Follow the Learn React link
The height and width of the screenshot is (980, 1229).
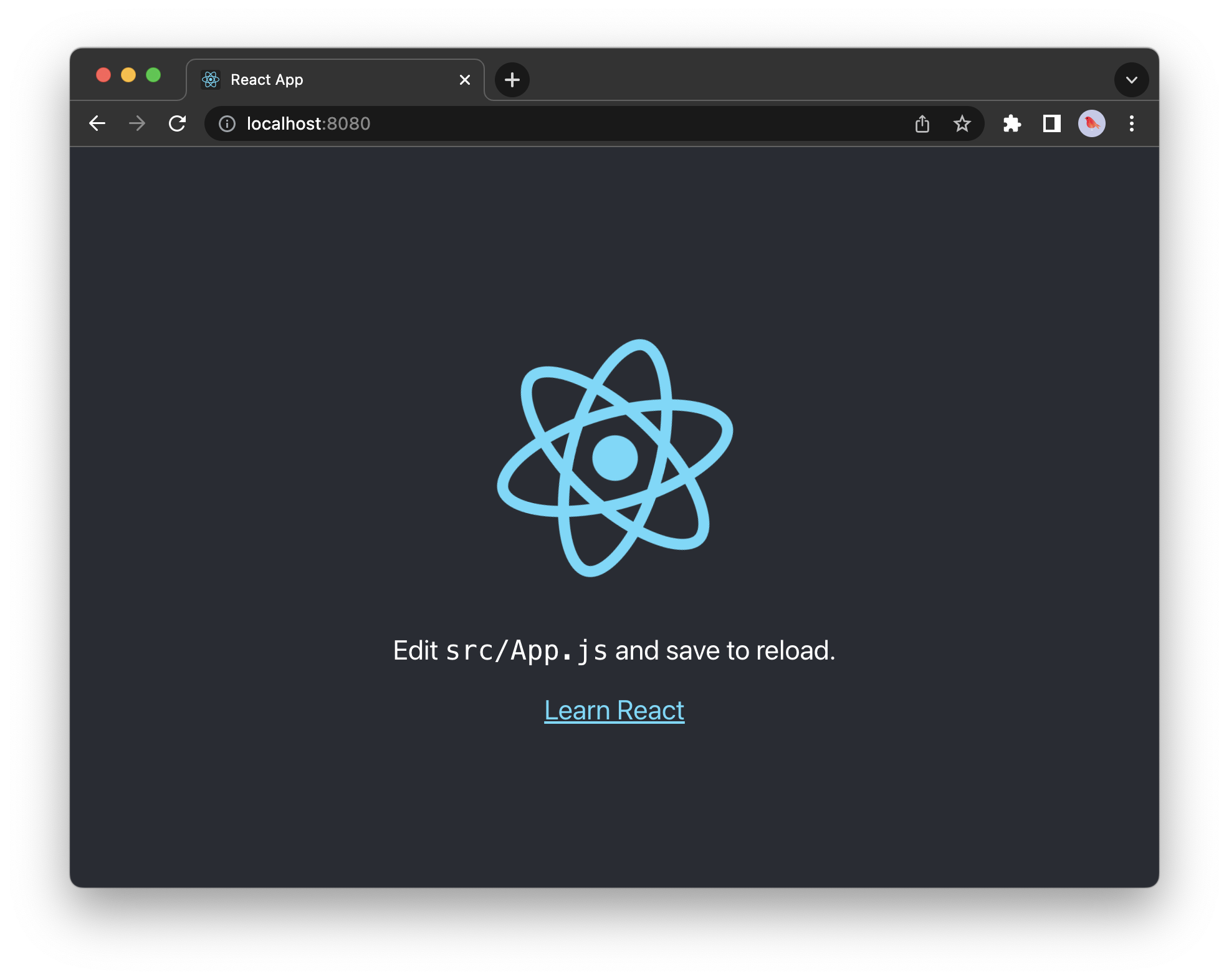click(x=614, y=711)
